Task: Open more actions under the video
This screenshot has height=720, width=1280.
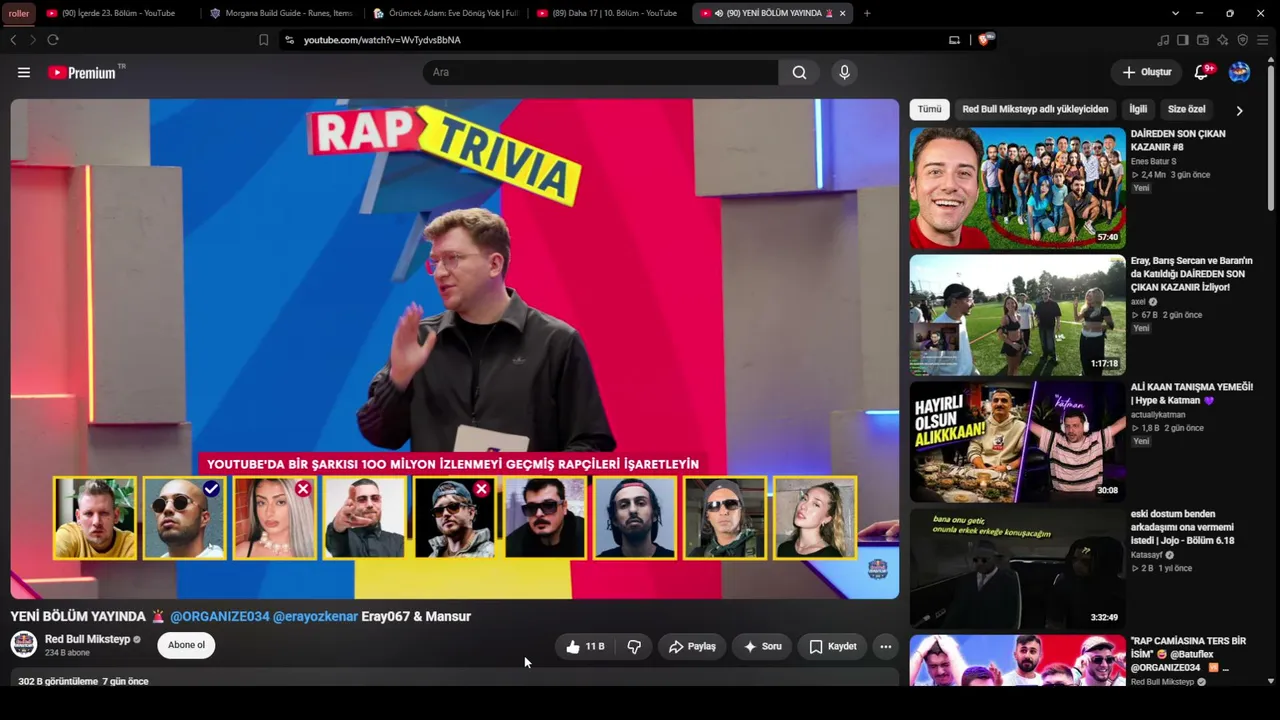Action: point(885,647)
